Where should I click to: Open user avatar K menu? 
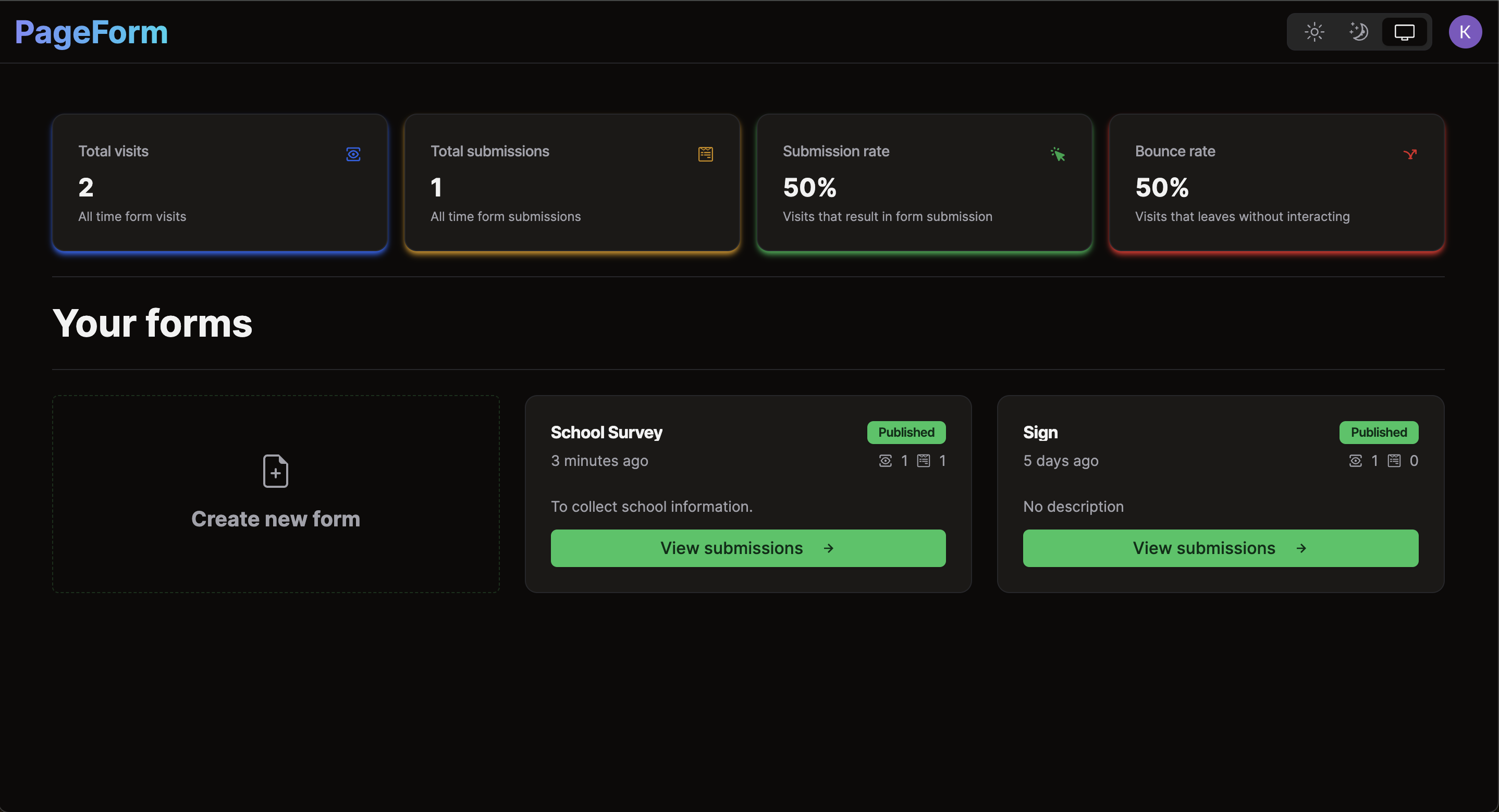coord(1465,32)
